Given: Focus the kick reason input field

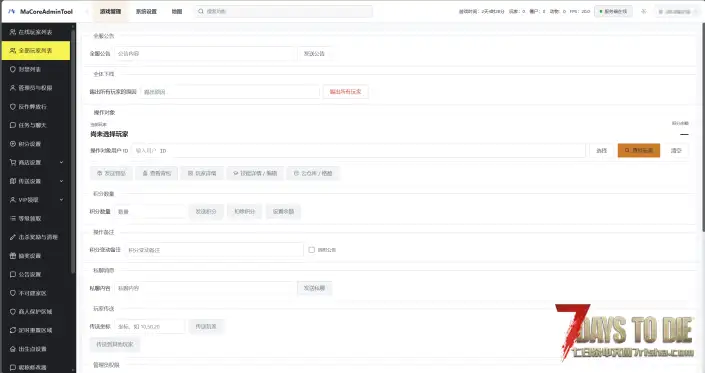Looking at the screenshot, I should point(230,92).
